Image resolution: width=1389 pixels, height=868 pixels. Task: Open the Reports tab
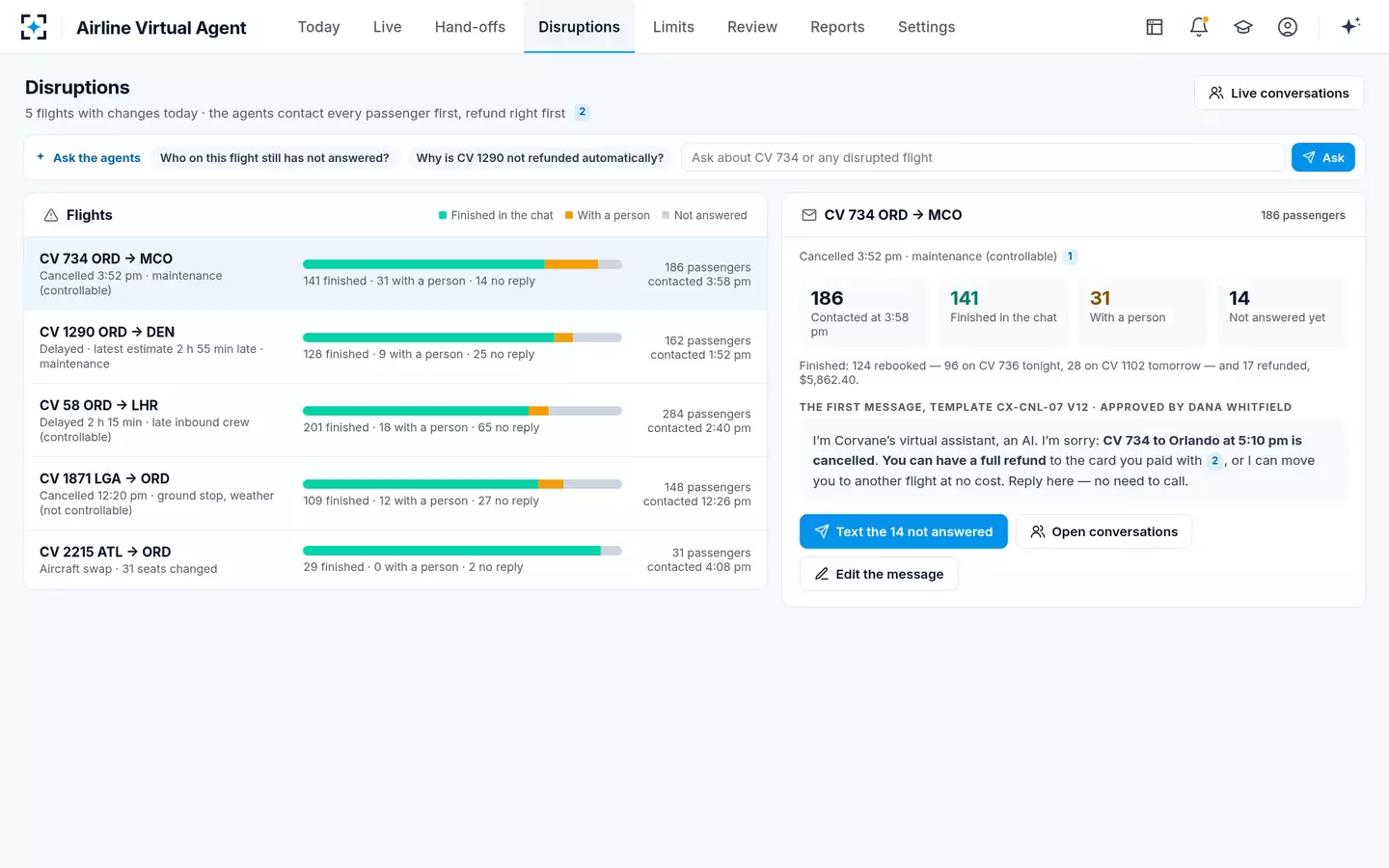(837, 27)
